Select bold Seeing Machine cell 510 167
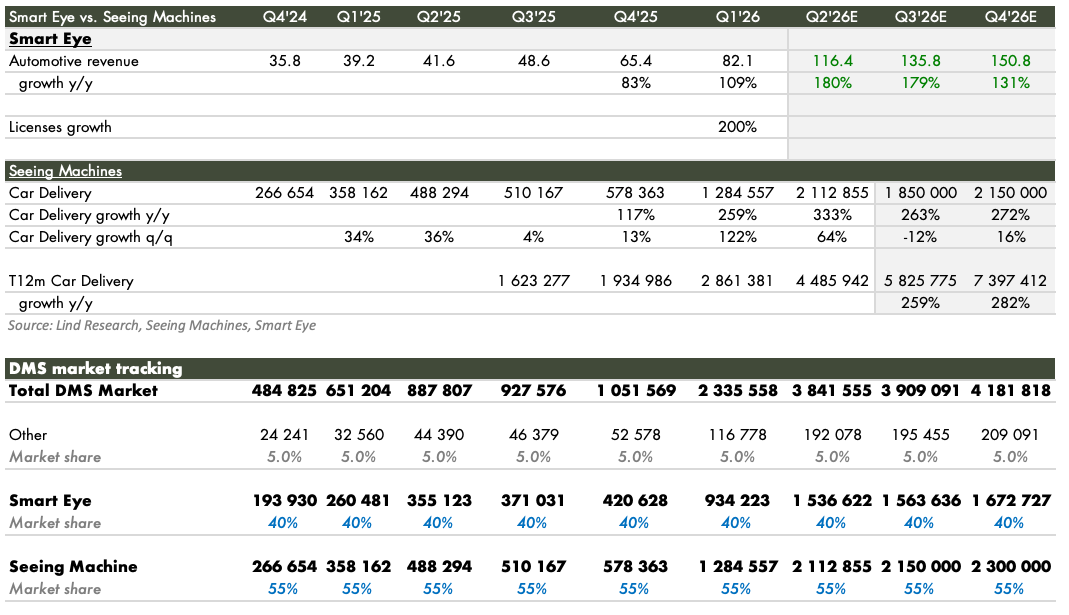This screenshot has height=615, width=1069. point(533,567)
